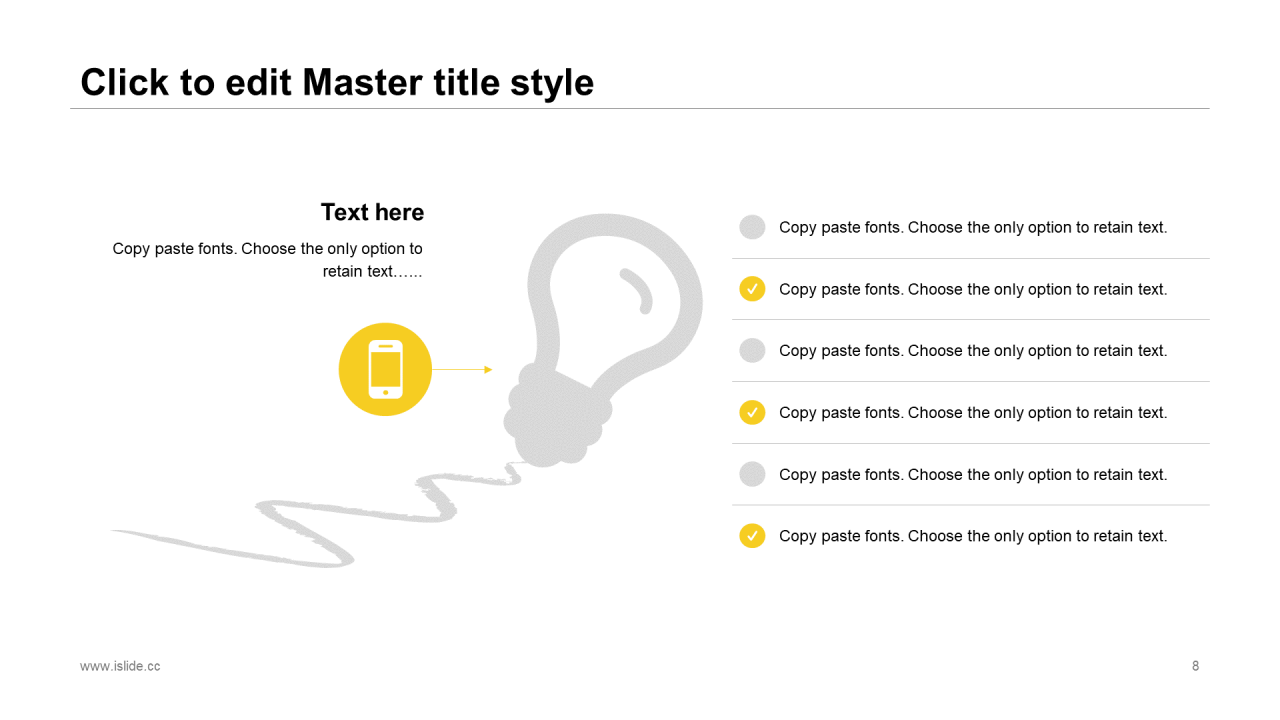Click the gray circle in third list row
Screen dimensions: 1280x720
[752, 350]
